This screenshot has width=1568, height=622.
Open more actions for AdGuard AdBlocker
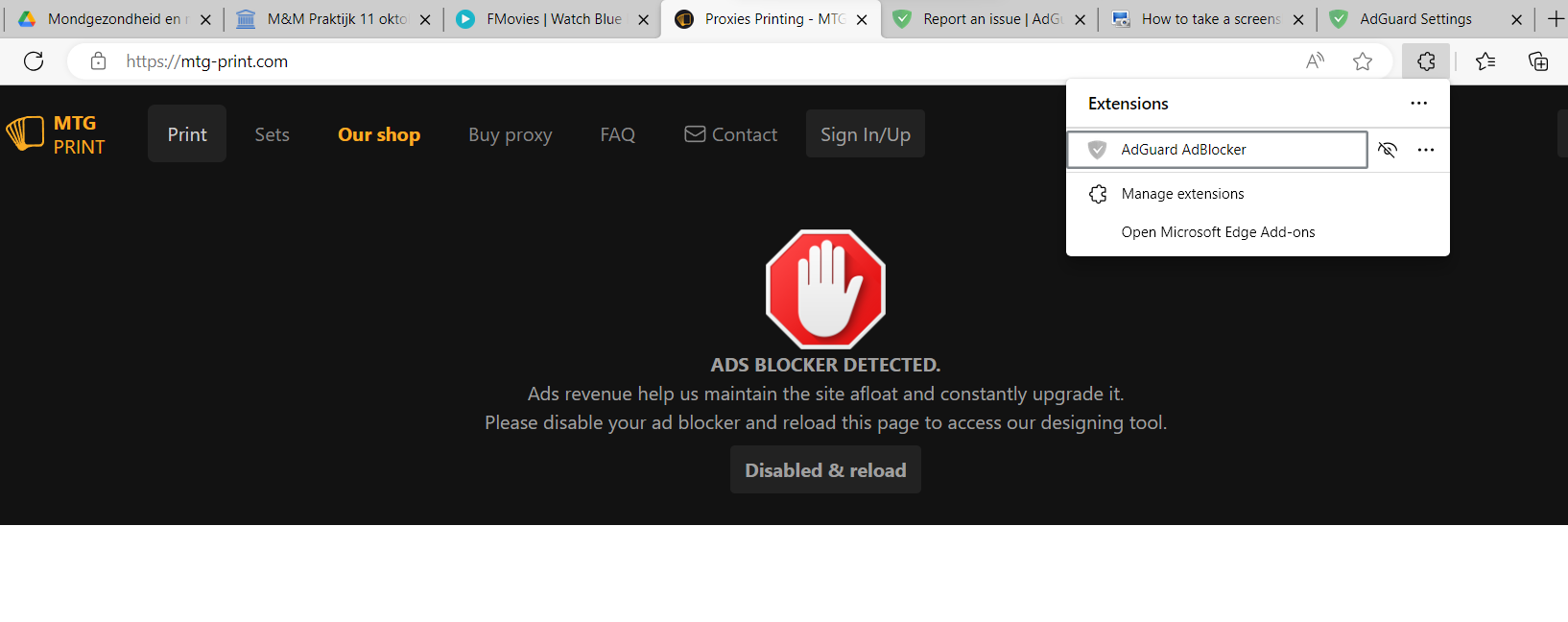tap(1426, 150)
